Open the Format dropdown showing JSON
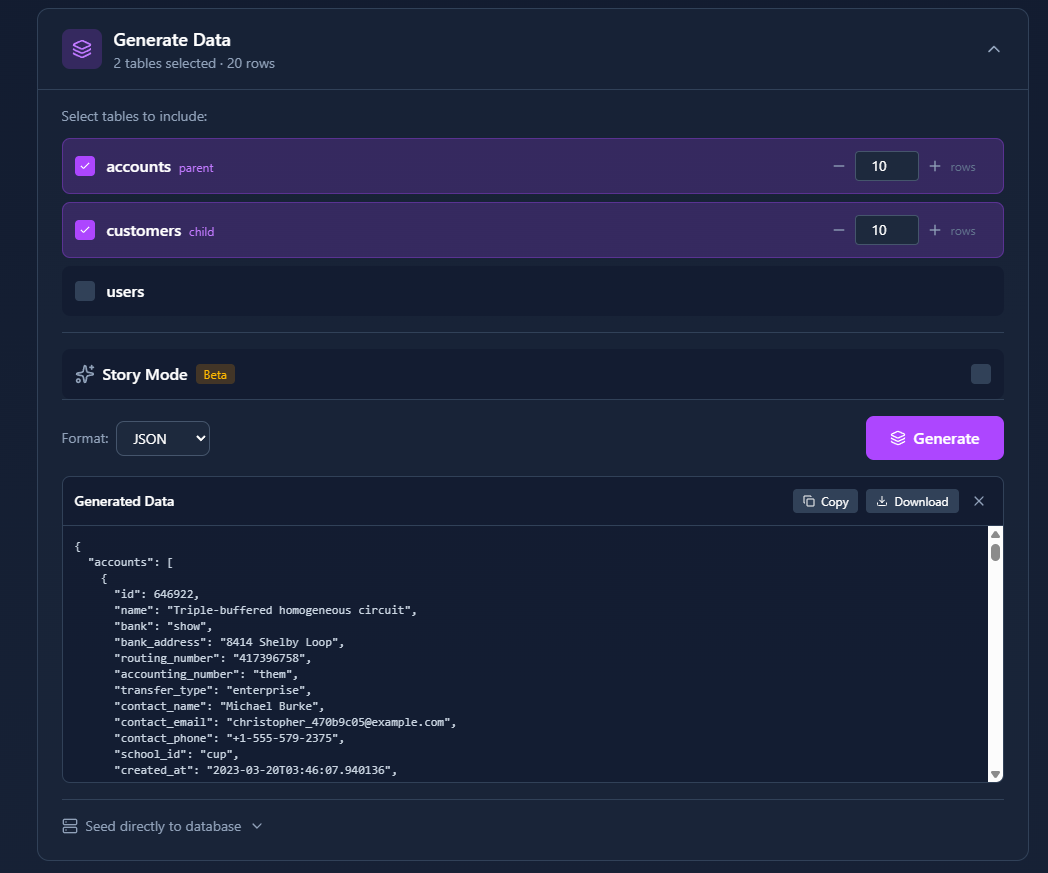The height and width of the screenshot is (873, 1048). (x=162, y=438)
